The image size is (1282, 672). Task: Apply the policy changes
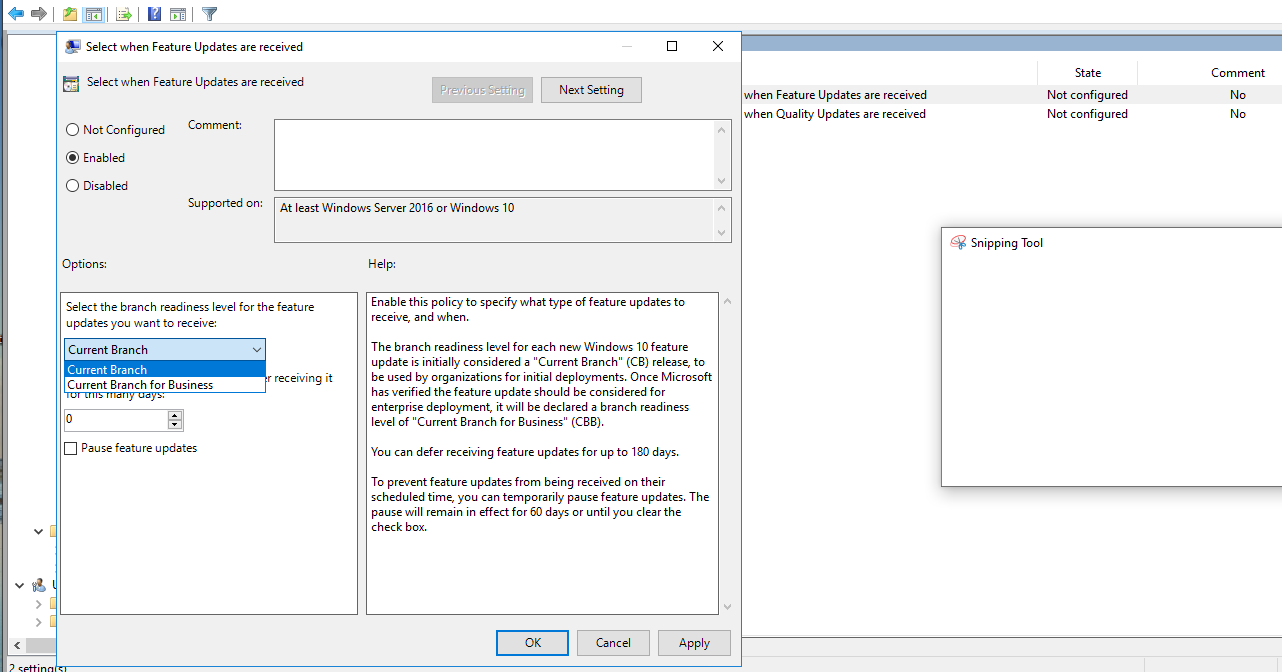tap(694, 642)
